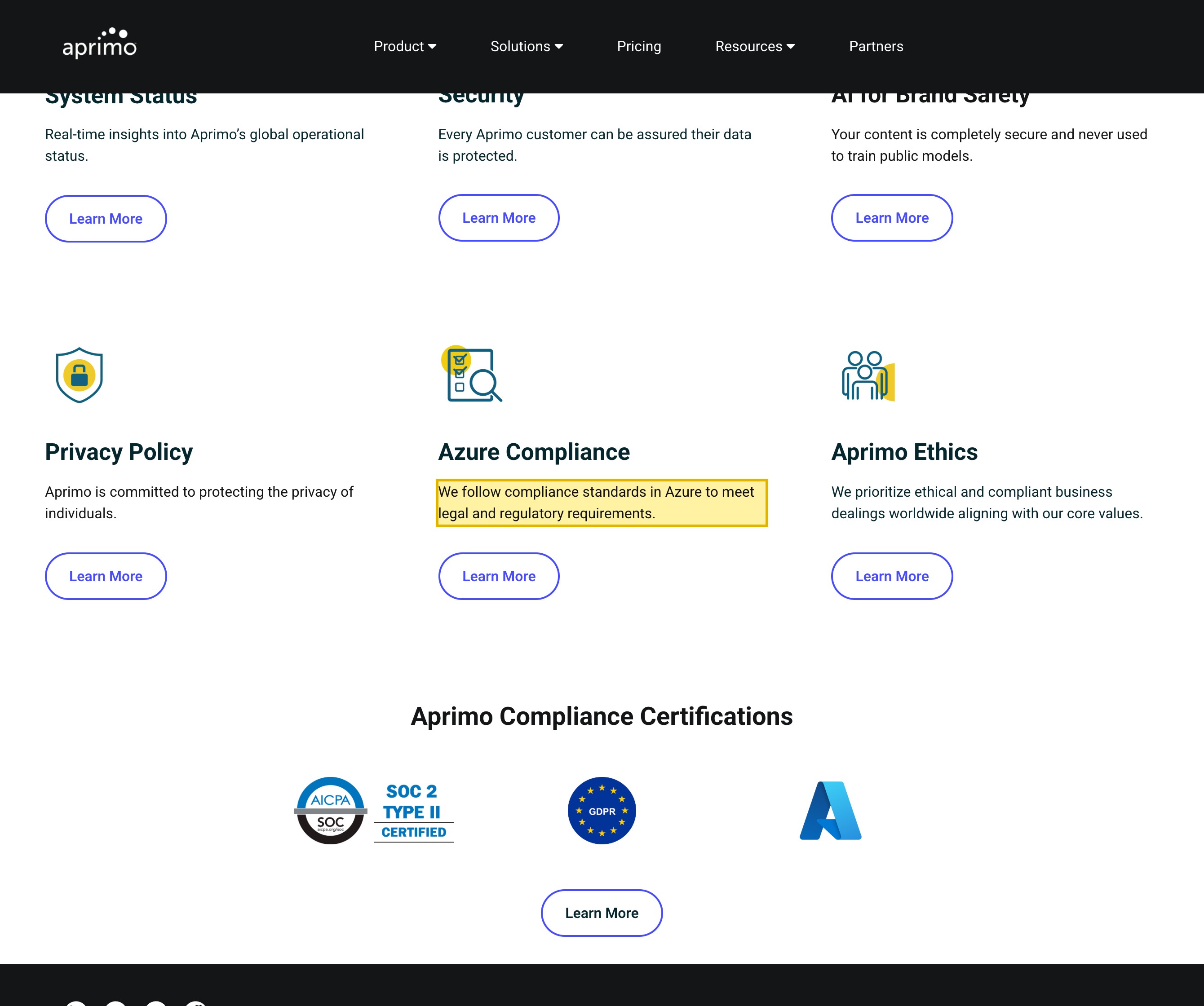Screen dimensions: 1204x1006
Task: Expand the Solutions dropdown menu
Action: point(527,46)
